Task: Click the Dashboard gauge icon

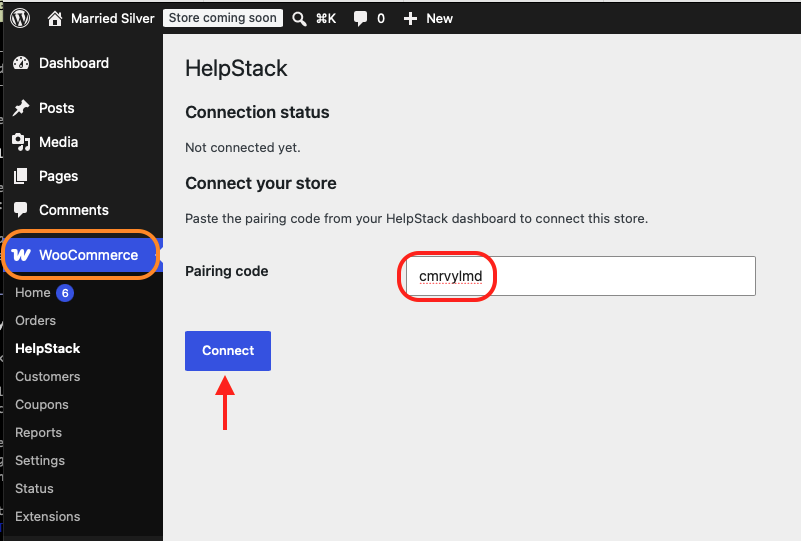Action: pyautogui.click(x=21, y=63)
